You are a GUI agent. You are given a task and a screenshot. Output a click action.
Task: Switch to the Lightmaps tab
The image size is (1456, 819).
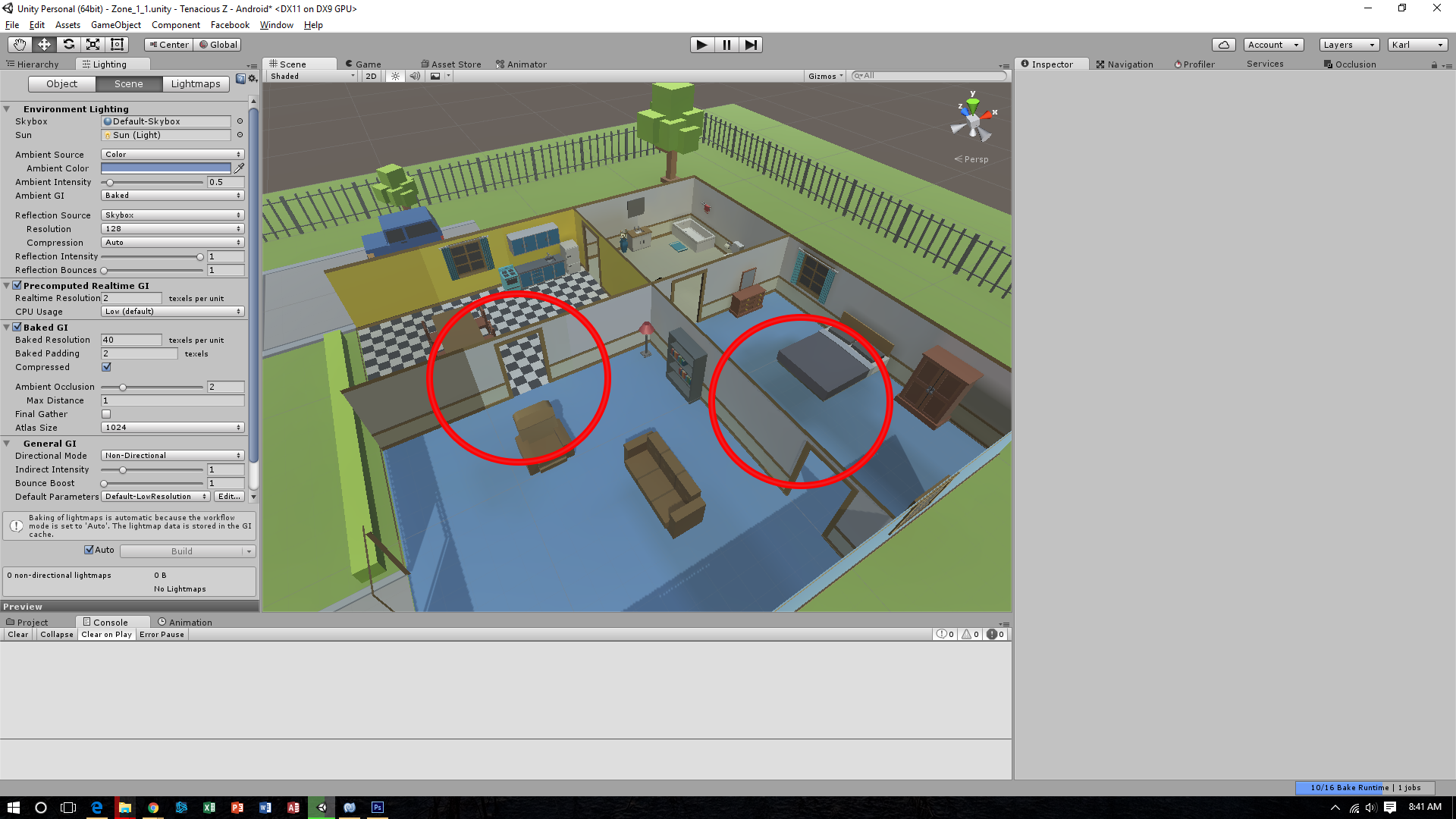(x=196, y=84)
